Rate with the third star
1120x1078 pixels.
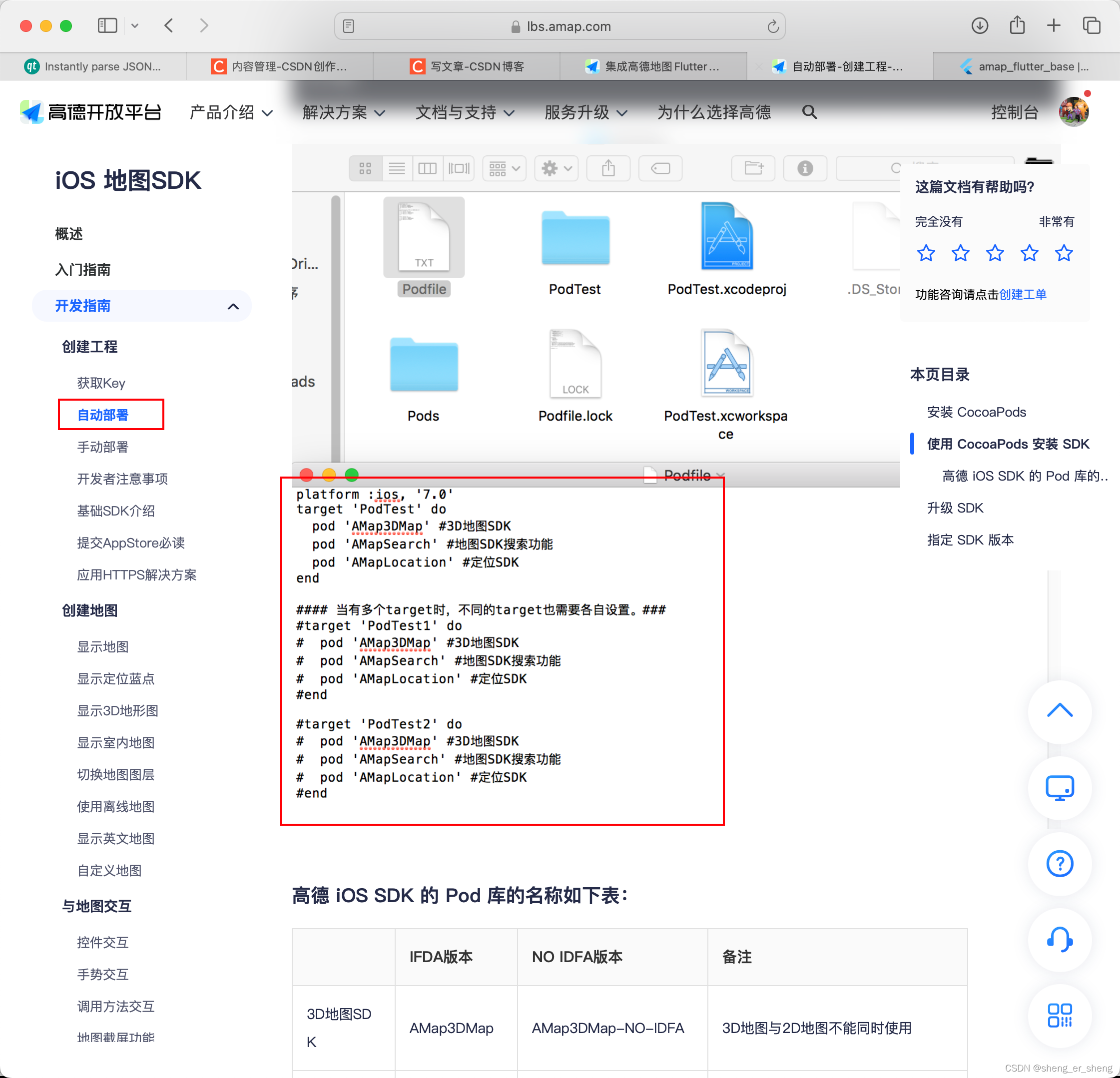(x=995, y=252)
